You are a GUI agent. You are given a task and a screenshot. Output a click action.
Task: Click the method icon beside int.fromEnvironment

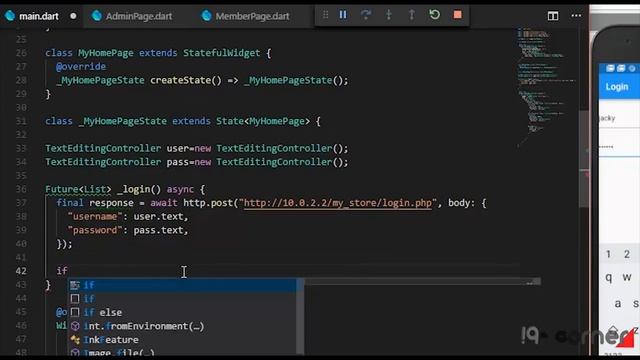(x=75, y=326)
